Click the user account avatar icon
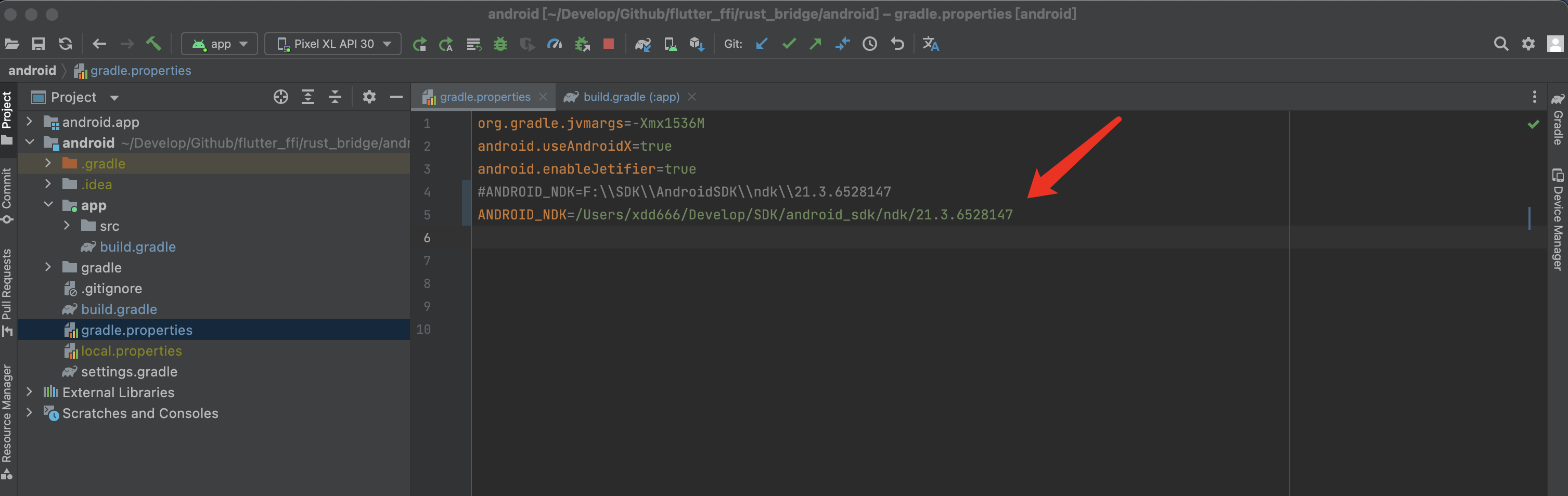 pos(1555,44)
